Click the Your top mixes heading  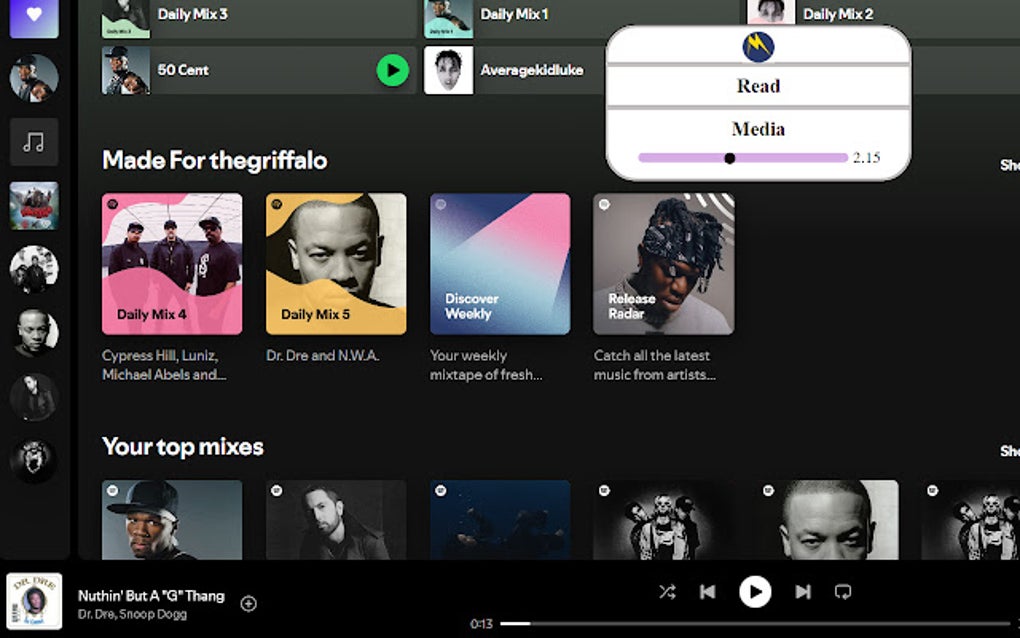click(x=183, y=447)
